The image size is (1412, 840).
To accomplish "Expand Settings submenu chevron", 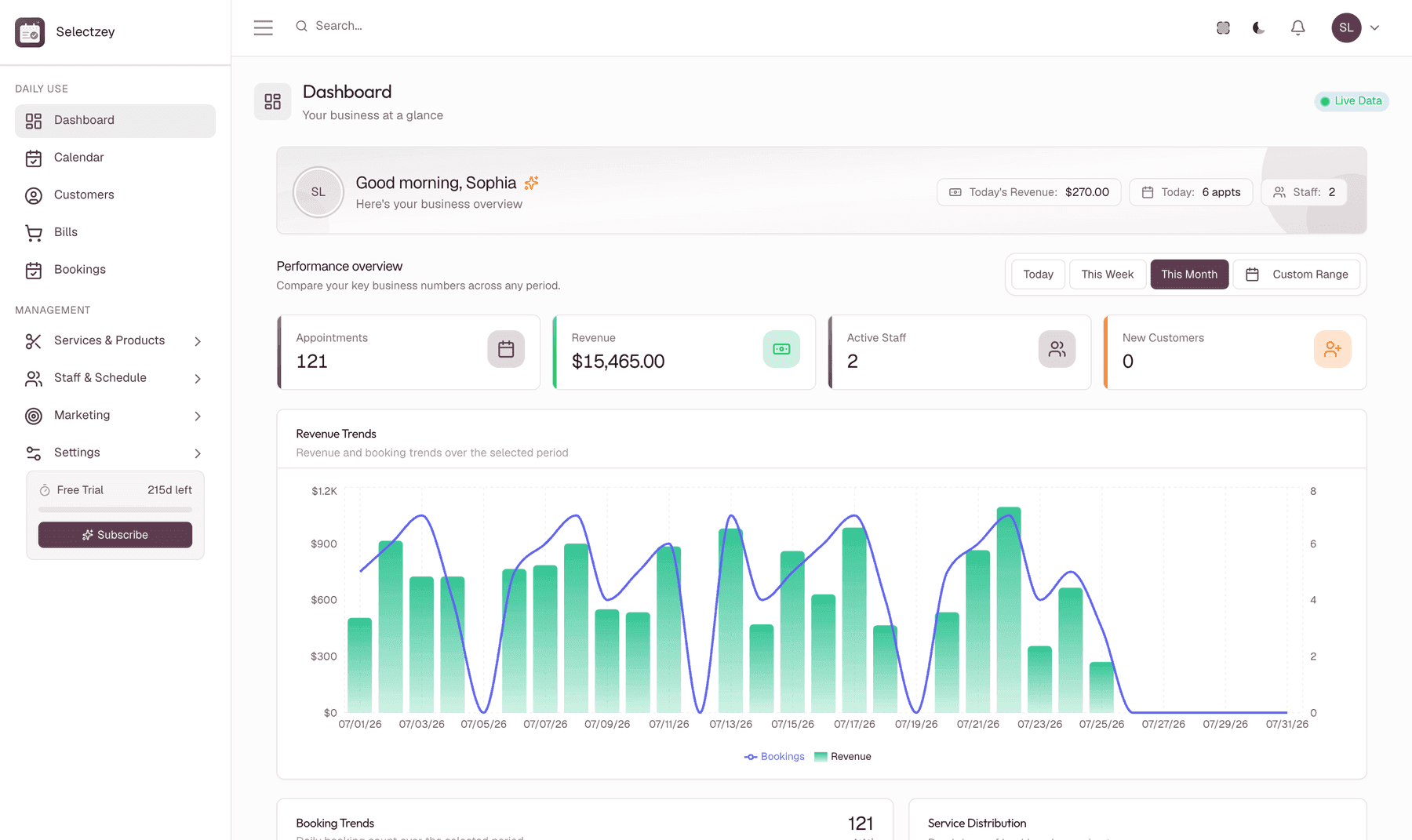I will [198, 453].
